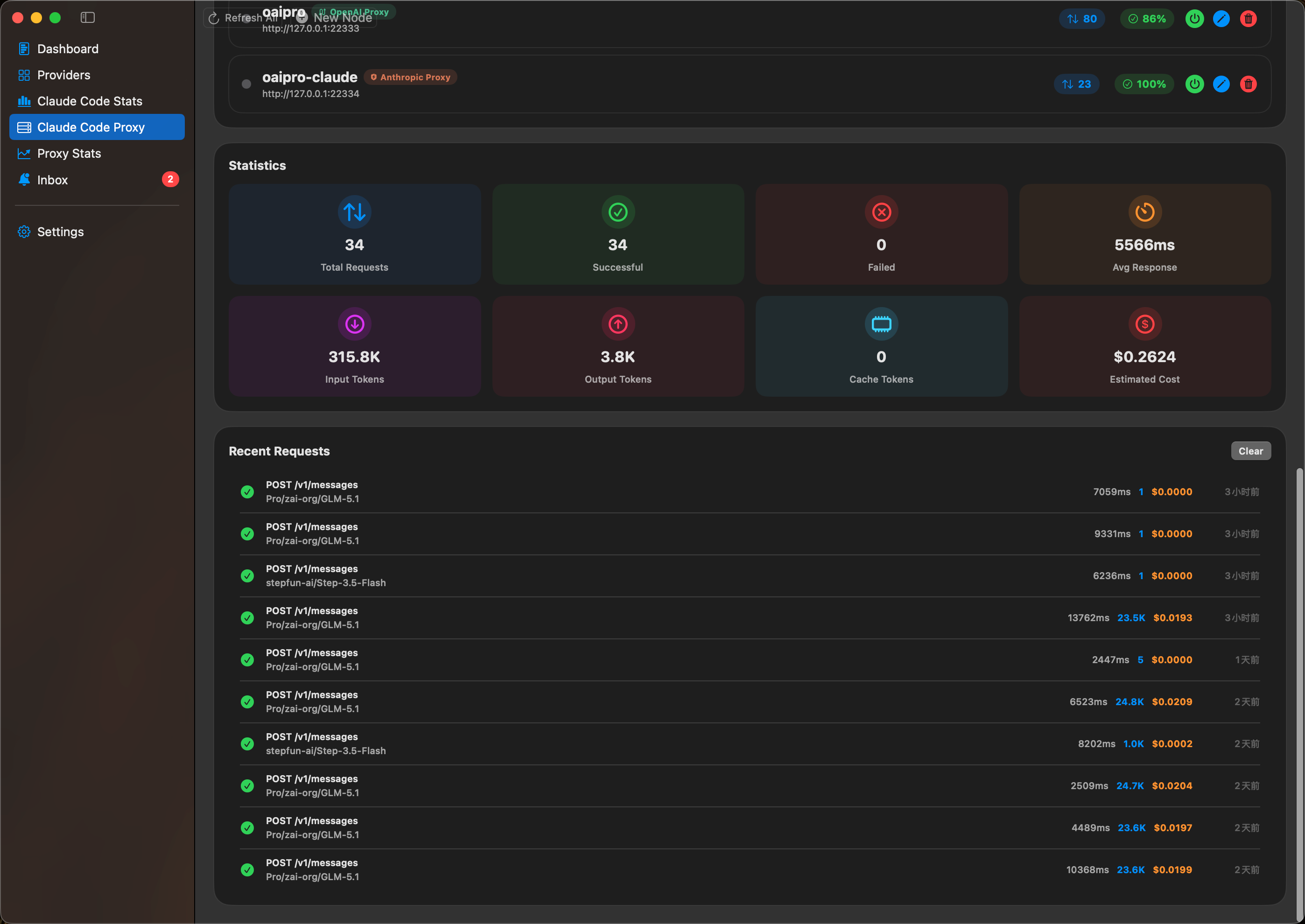Toggle power for the oaipro node
The width and height of the screenshot is (1305, 924).
coord(1194,18)
